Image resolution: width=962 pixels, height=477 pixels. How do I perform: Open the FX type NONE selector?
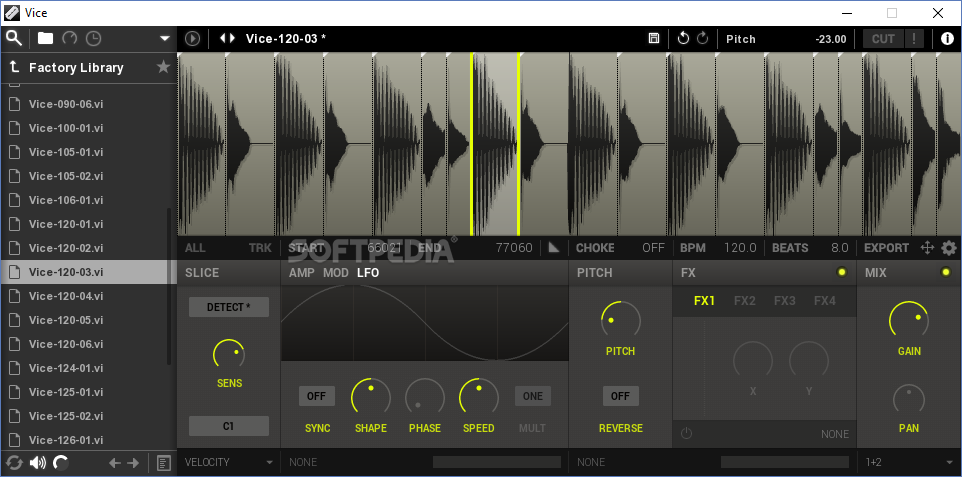tap(835, 434)
